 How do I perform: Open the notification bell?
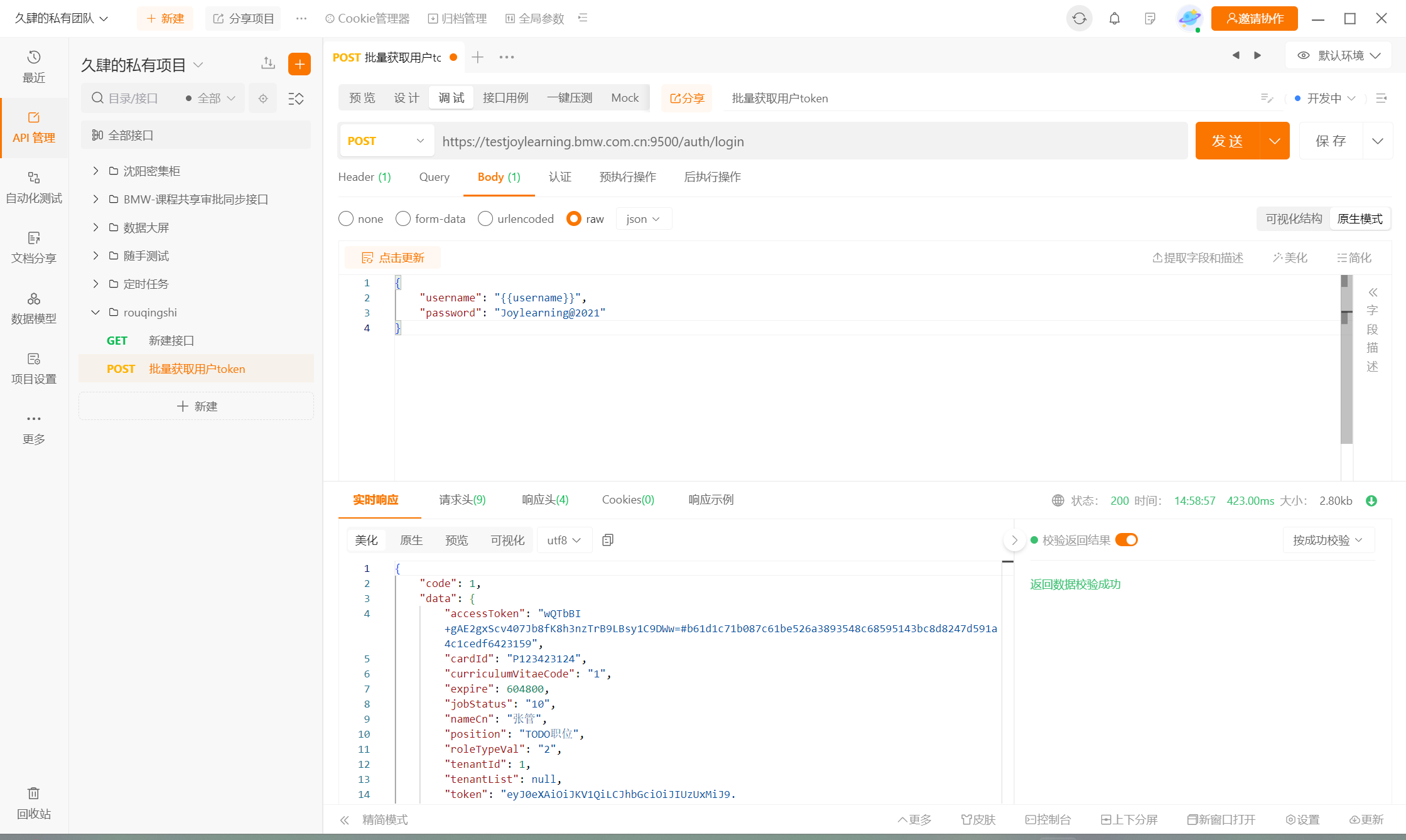pyautogui.click(x=1114, y=18)
